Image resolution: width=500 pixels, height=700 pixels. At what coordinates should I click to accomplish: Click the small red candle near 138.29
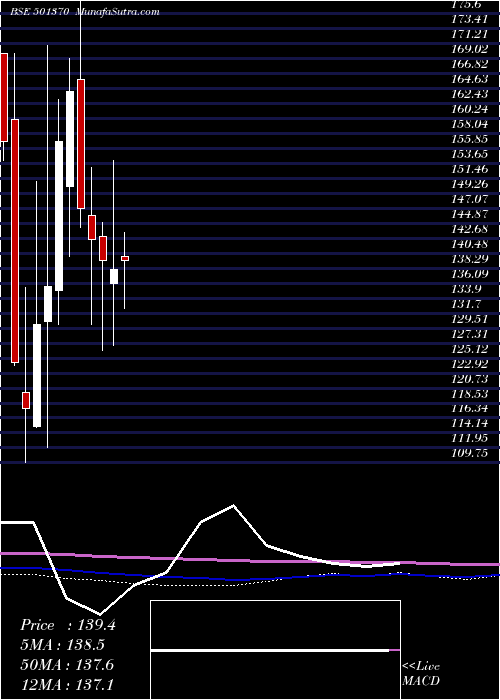[125, 258]
